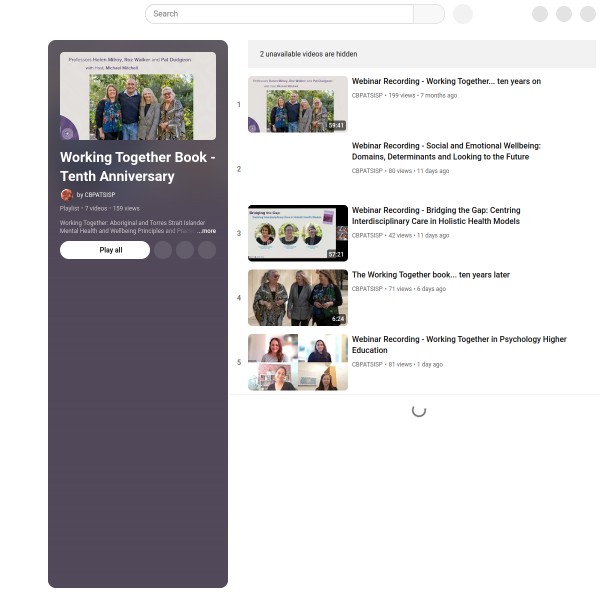This screenshot has width=600, height=600.
Task: Open 'Social and Emotional Wellbeing' webinar title
Action: 446,151
